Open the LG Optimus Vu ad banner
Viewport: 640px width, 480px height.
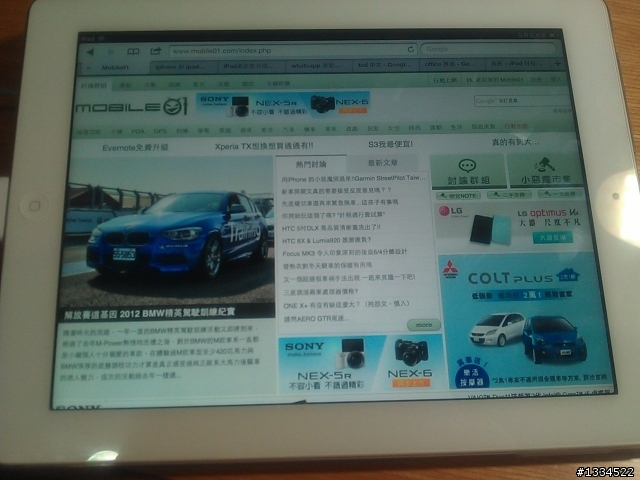pos(513,225)
